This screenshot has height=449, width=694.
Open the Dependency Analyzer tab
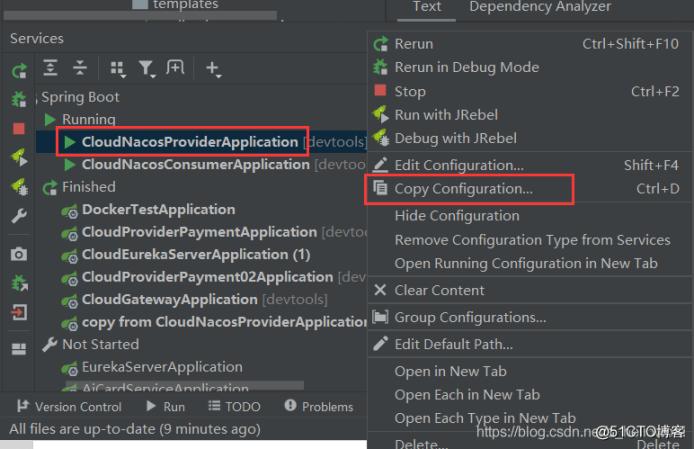[x=540, y=7]
